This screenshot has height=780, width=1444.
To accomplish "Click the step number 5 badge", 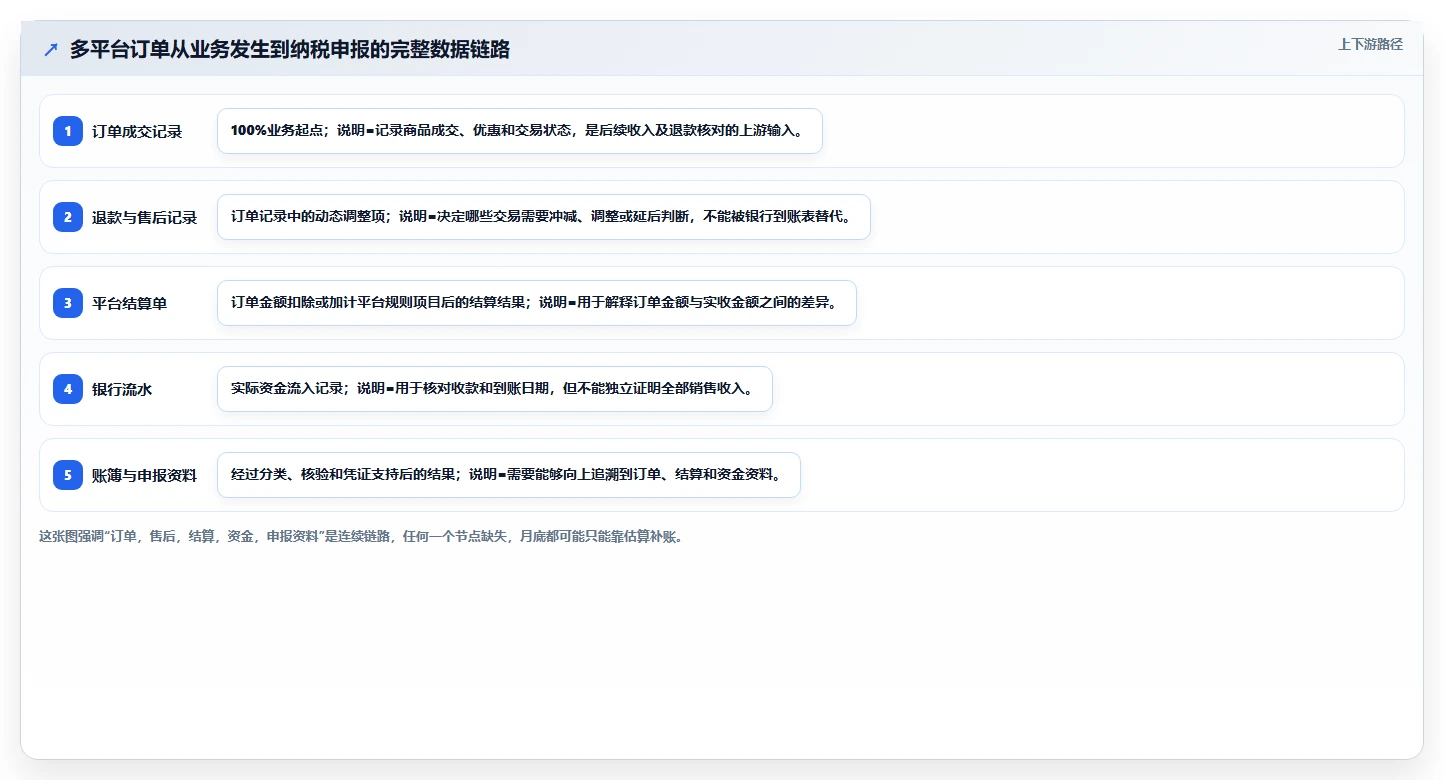I will 68,475.
